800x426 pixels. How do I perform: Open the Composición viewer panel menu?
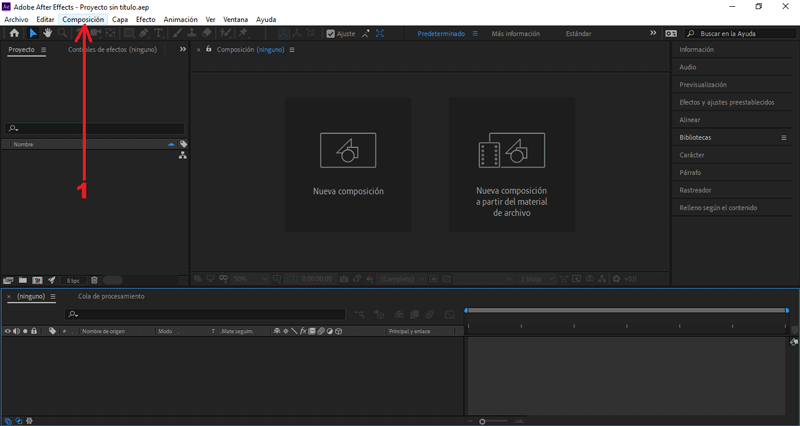pos(292,50)
